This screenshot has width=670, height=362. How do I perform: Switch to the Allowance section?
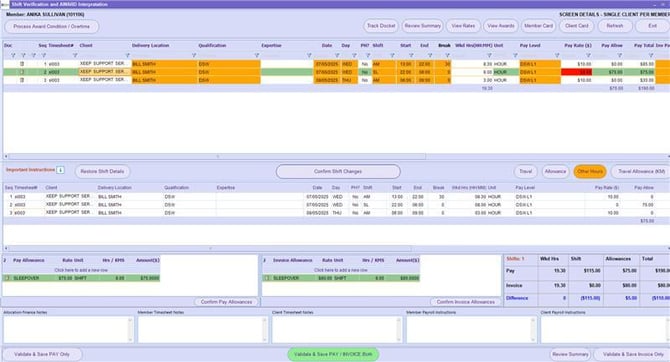pyautogui.click(x=555, y=171)
